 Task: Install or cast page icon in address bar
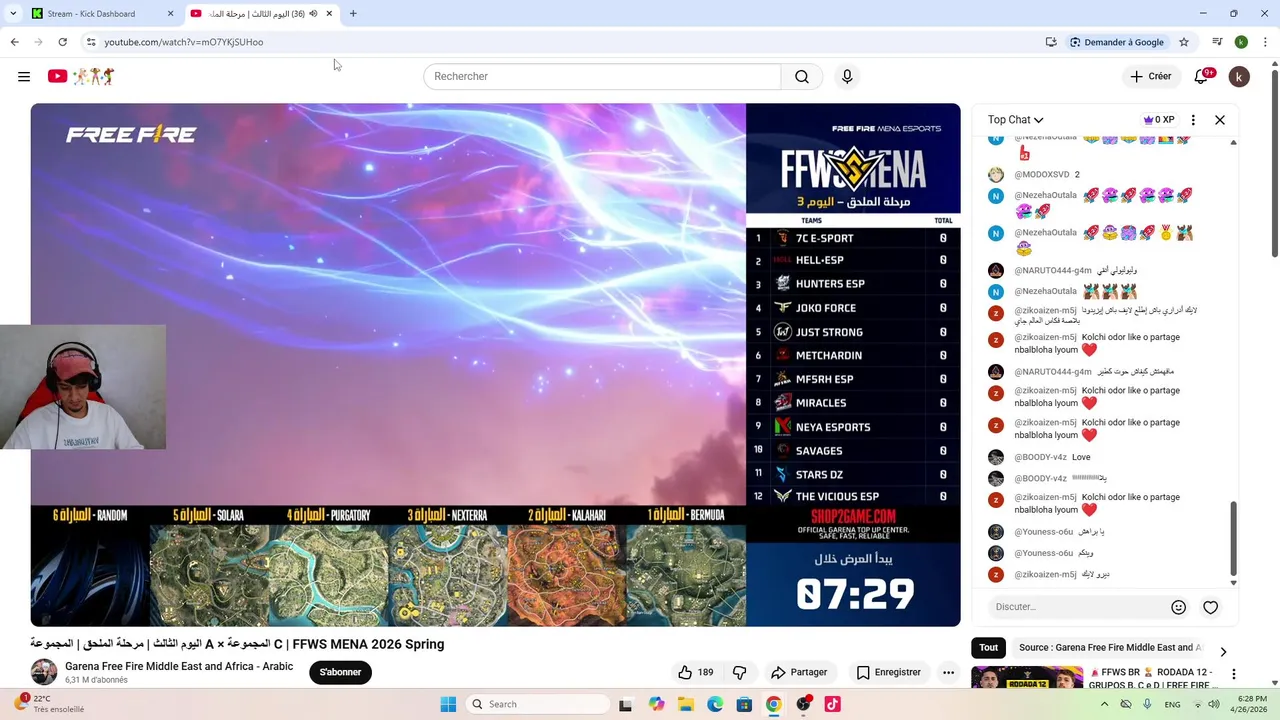[x=1051, y=42]
